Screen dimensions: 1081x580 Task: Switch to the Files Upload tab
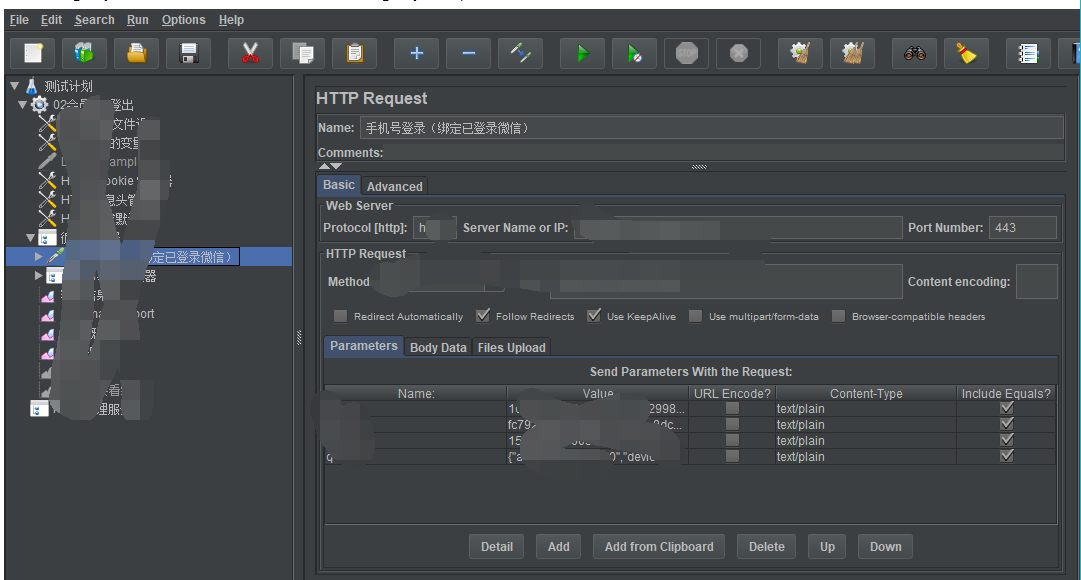512,348
